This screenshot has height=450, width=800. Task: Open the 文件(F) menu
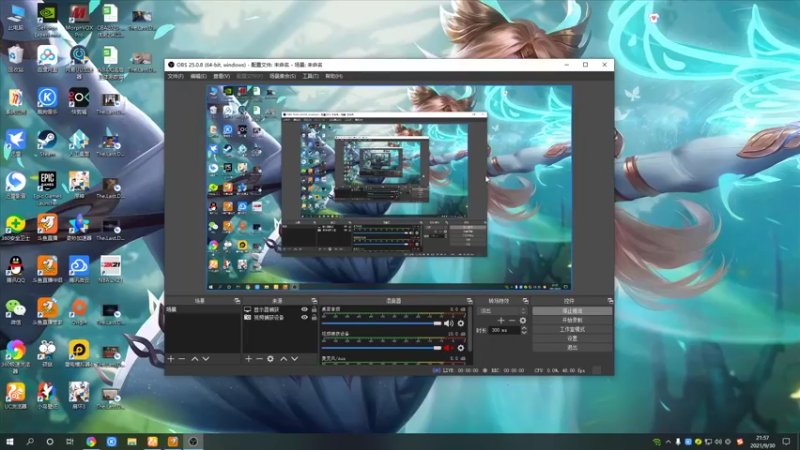pos(176,76)
